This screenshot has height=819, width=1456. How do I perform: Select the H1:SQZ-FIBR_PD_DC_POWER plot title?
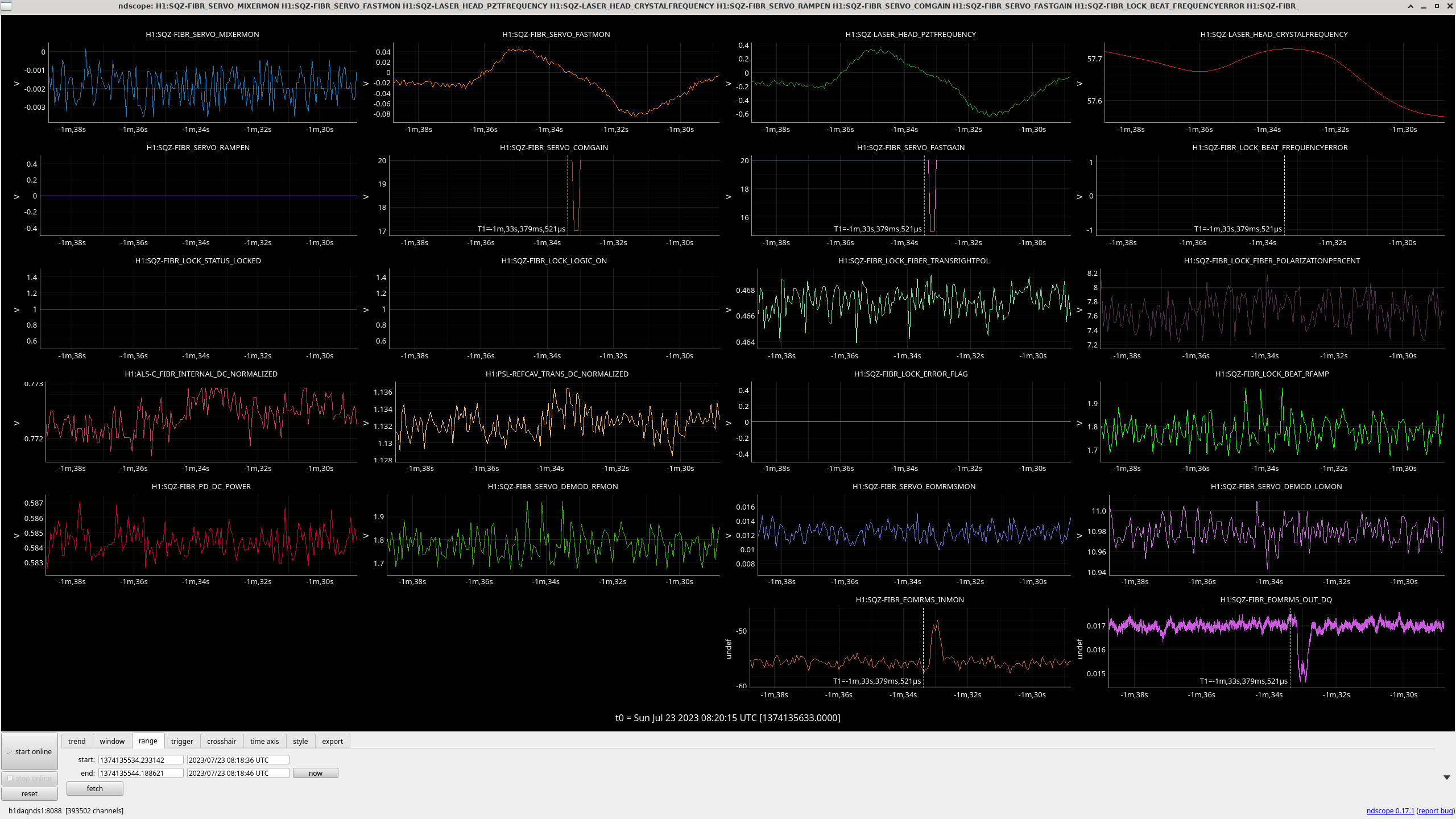201,486
